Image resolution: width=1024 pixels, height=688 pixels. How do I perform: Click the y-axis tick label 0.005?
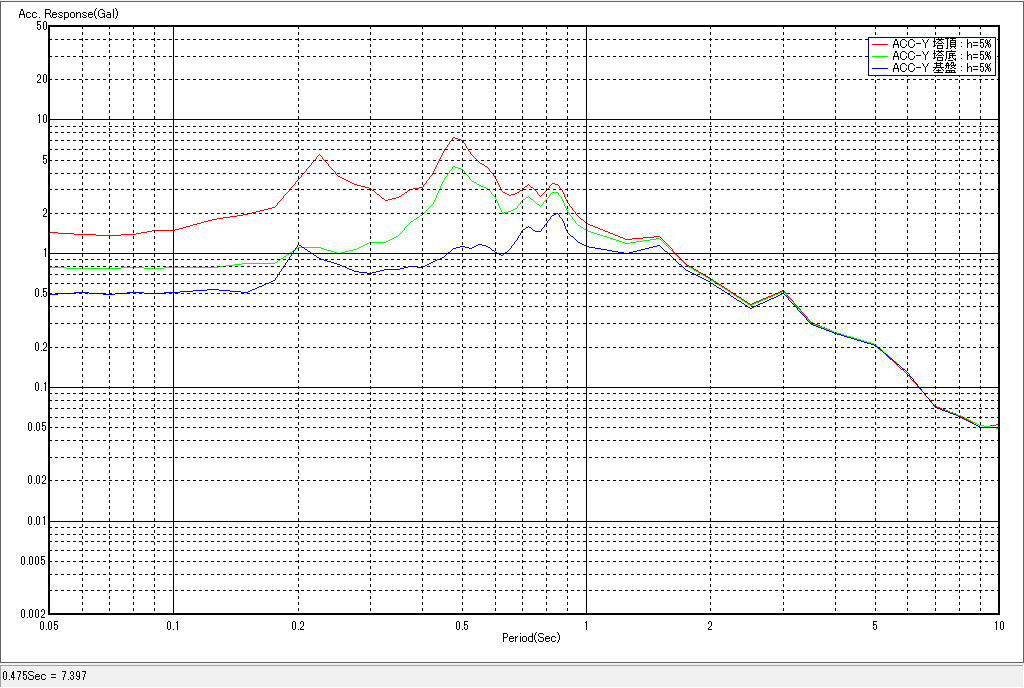(x=35, y=561)
